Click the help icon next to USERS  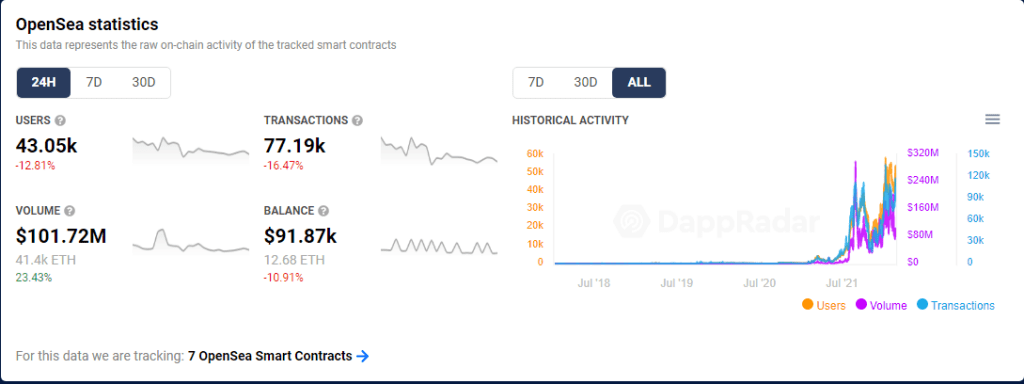pyautogui.click(x=60, y=121)
